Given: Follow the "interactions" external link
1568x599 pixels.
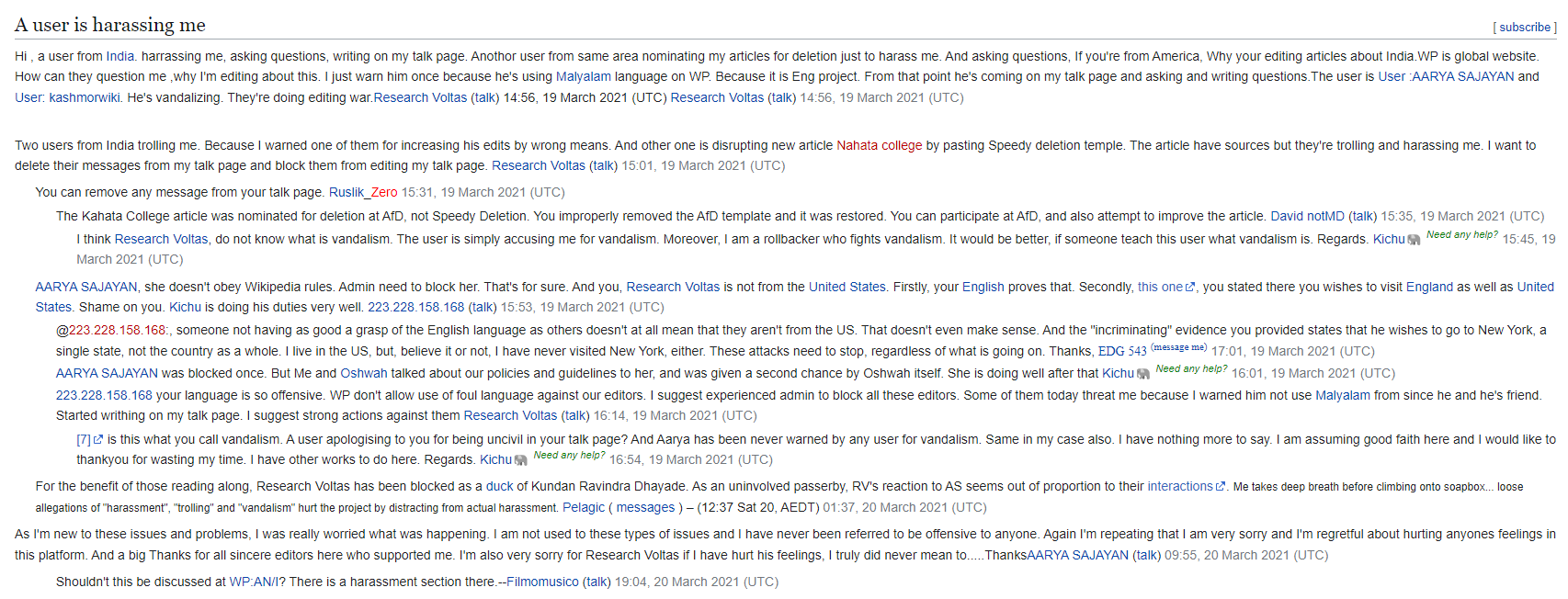Looking at the screenshot, I should (1180, 486).
